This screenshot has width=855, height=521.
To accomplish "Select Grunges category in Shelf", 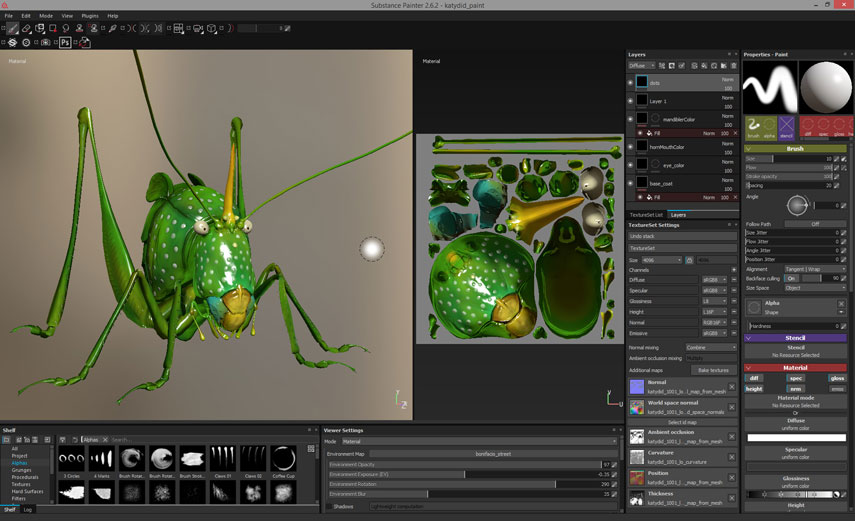I will [x=22, y=470].
